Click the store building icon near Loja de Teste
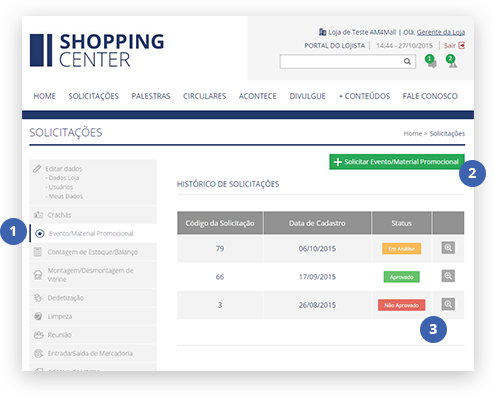 (x=322, y=32)
